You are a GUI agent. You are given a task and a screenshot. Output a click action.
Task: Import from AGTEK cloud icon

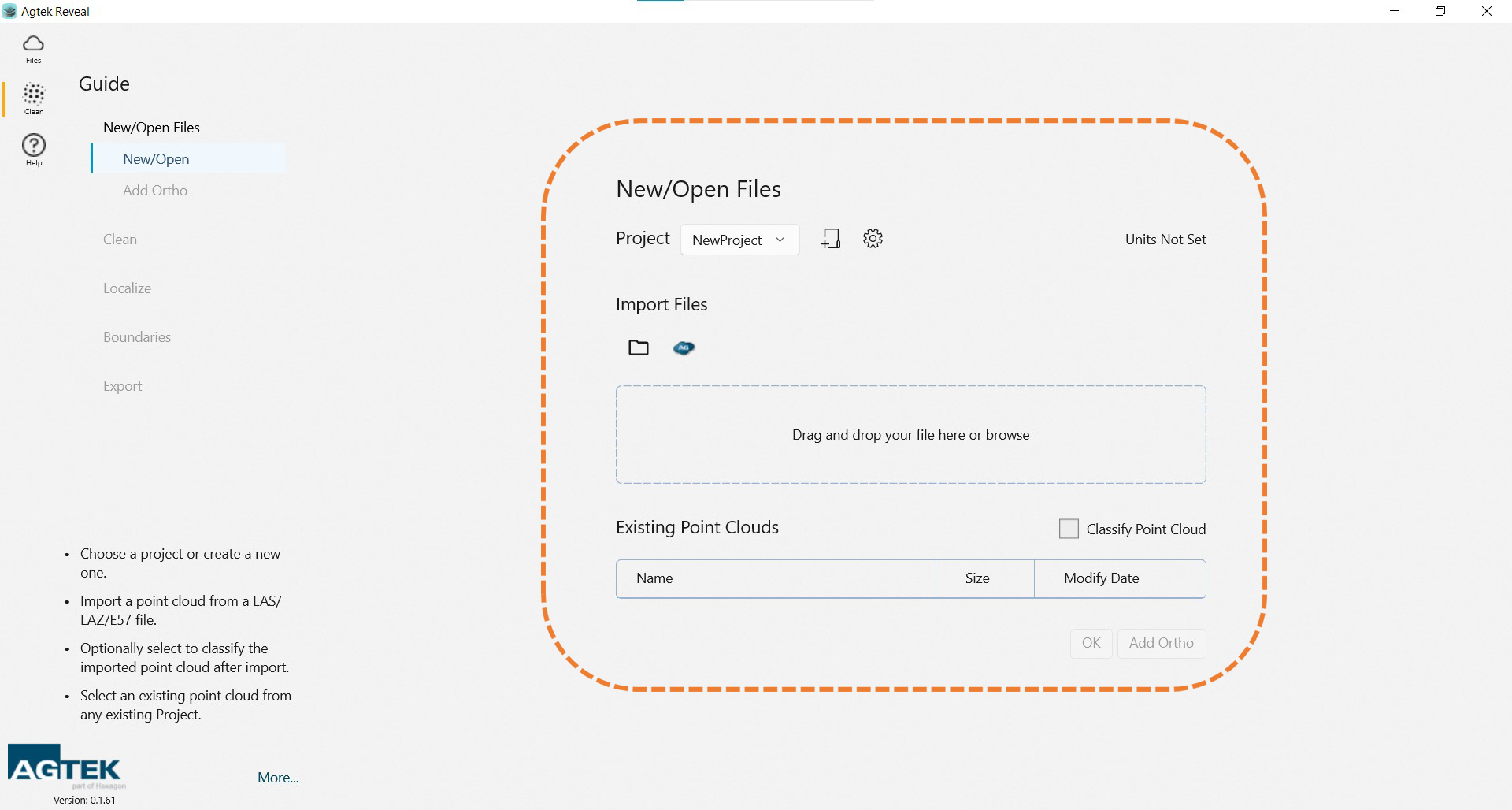click(x=684, y=347)
